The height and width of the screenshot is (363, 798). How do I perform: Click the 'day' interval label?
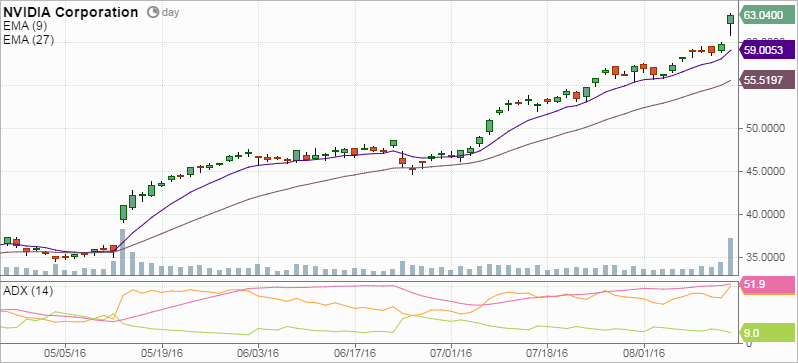170,13
